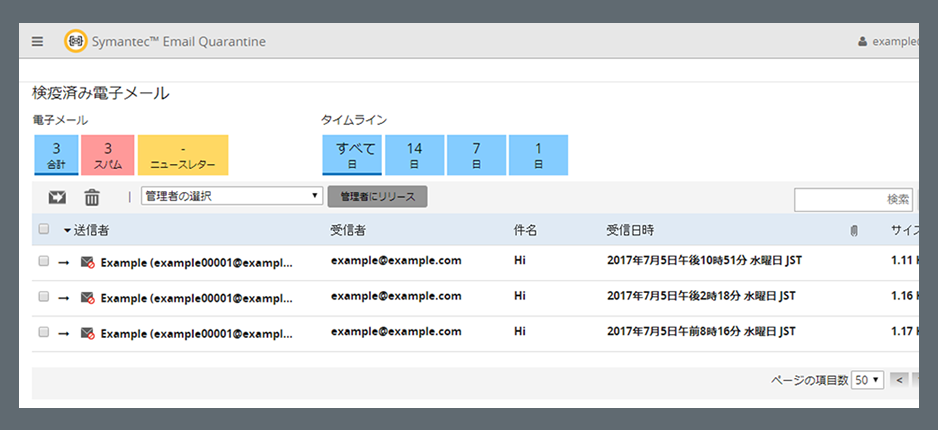The height and width of the screenshot is (430, 938).
Task: Select the 14 日 timeline tab
Action: click(x=415, y=155)
